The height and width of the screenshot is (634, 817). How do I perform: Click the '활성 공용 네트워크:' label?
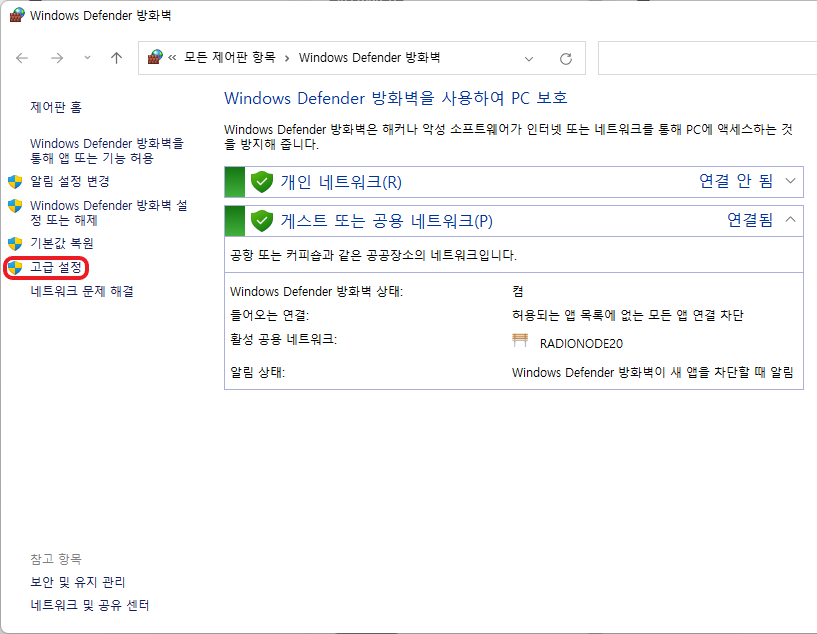(283, 340)
